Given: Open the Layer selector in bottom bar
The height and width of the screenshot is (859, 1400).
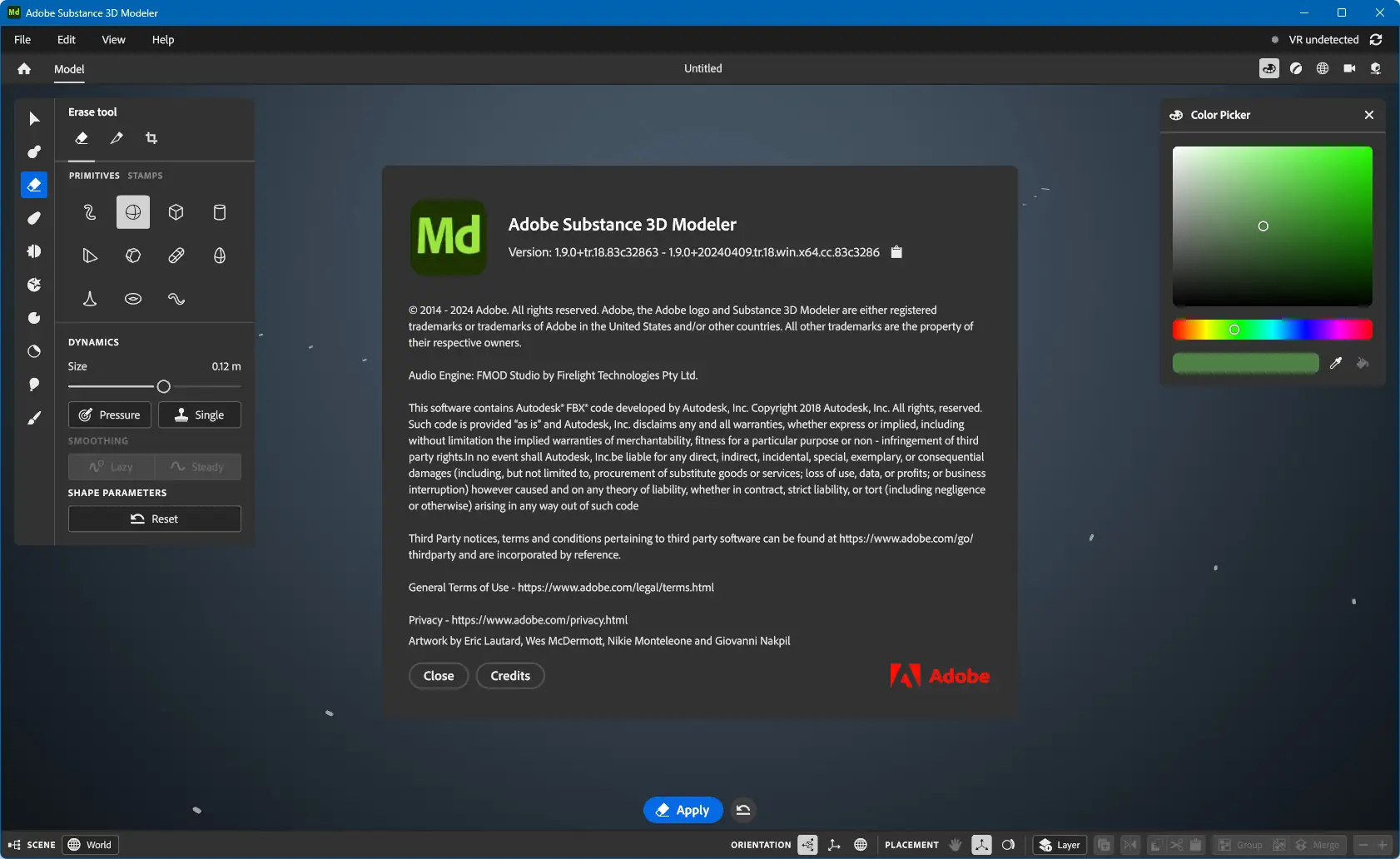Looking at the screenshot, I should click(1060, 845).
